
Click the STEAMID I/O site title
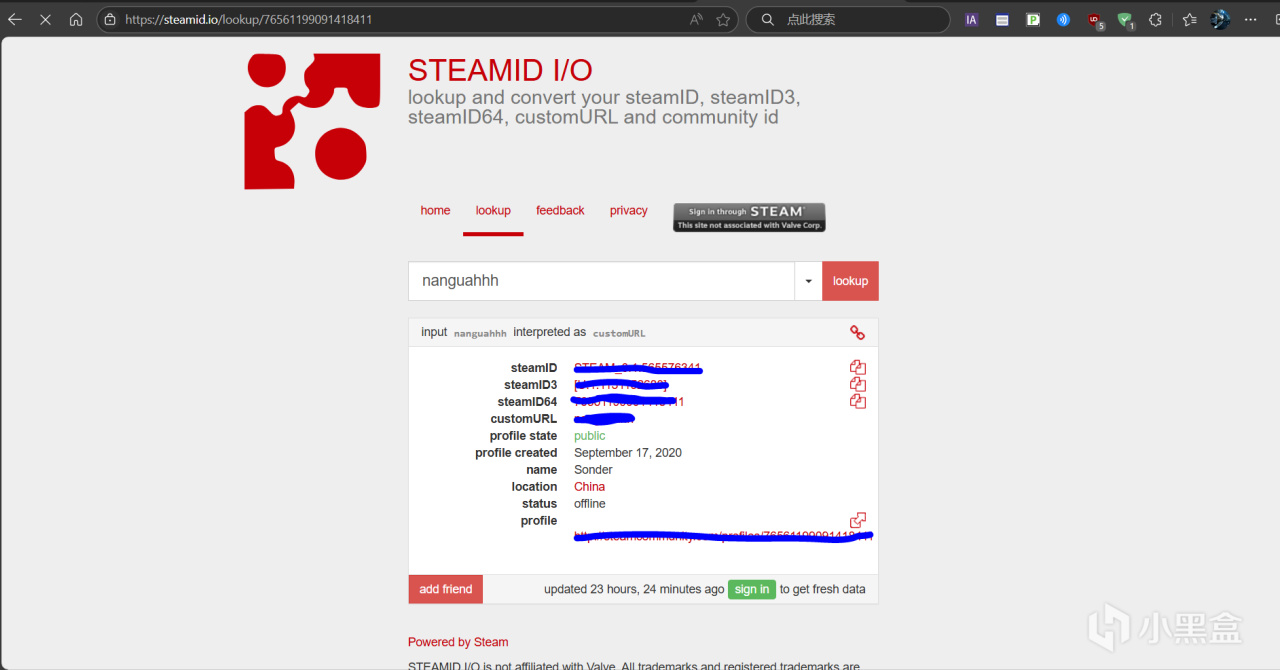[x=500, y=71]
